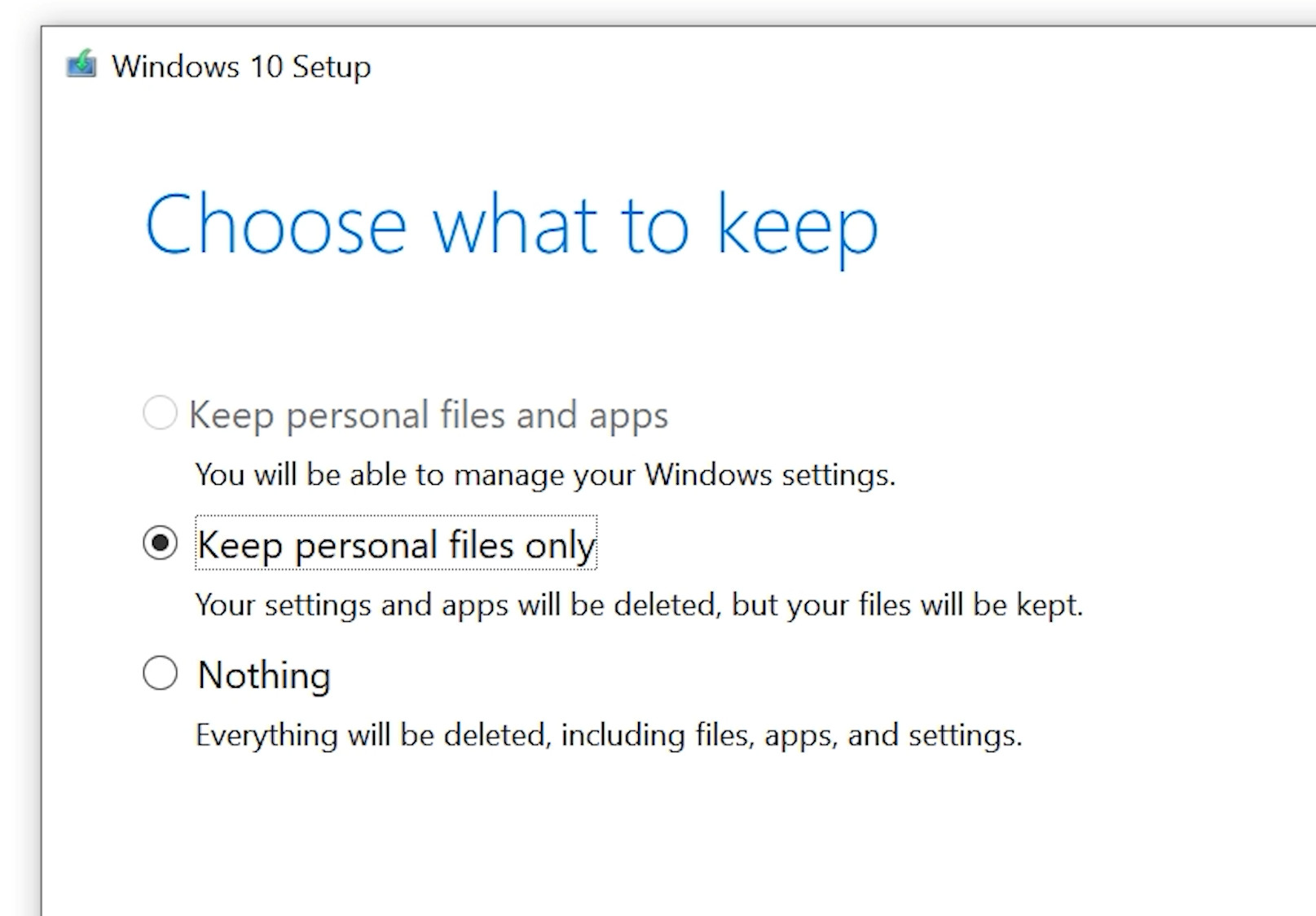This screenshot has width=1316, height=916.
Task: Choose the greyed Keep personal files and apps radio
Action: 160,412
